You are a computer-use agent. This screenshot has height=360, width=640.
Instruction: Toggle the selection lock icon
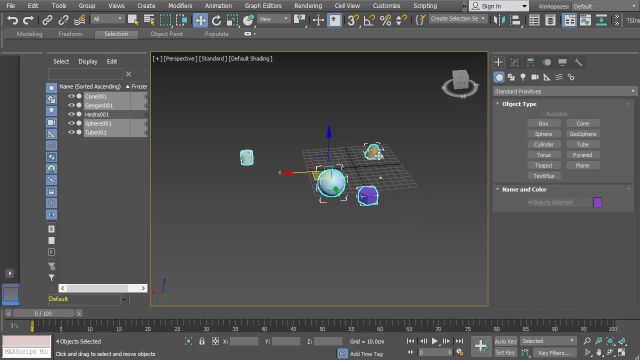click(x=202, y=341)
